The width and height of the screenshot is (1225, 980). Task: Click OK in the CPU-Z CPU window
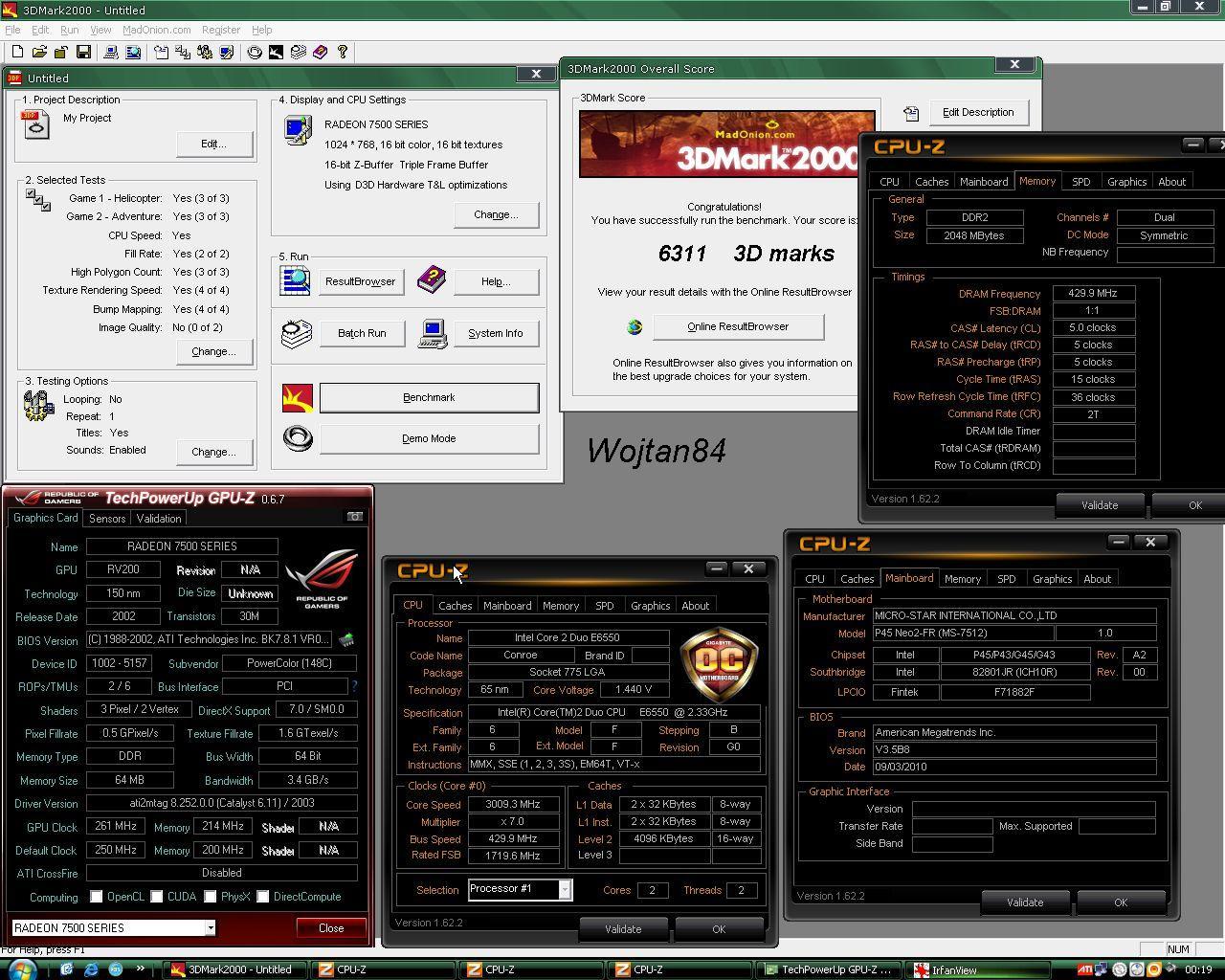point(719,928)
